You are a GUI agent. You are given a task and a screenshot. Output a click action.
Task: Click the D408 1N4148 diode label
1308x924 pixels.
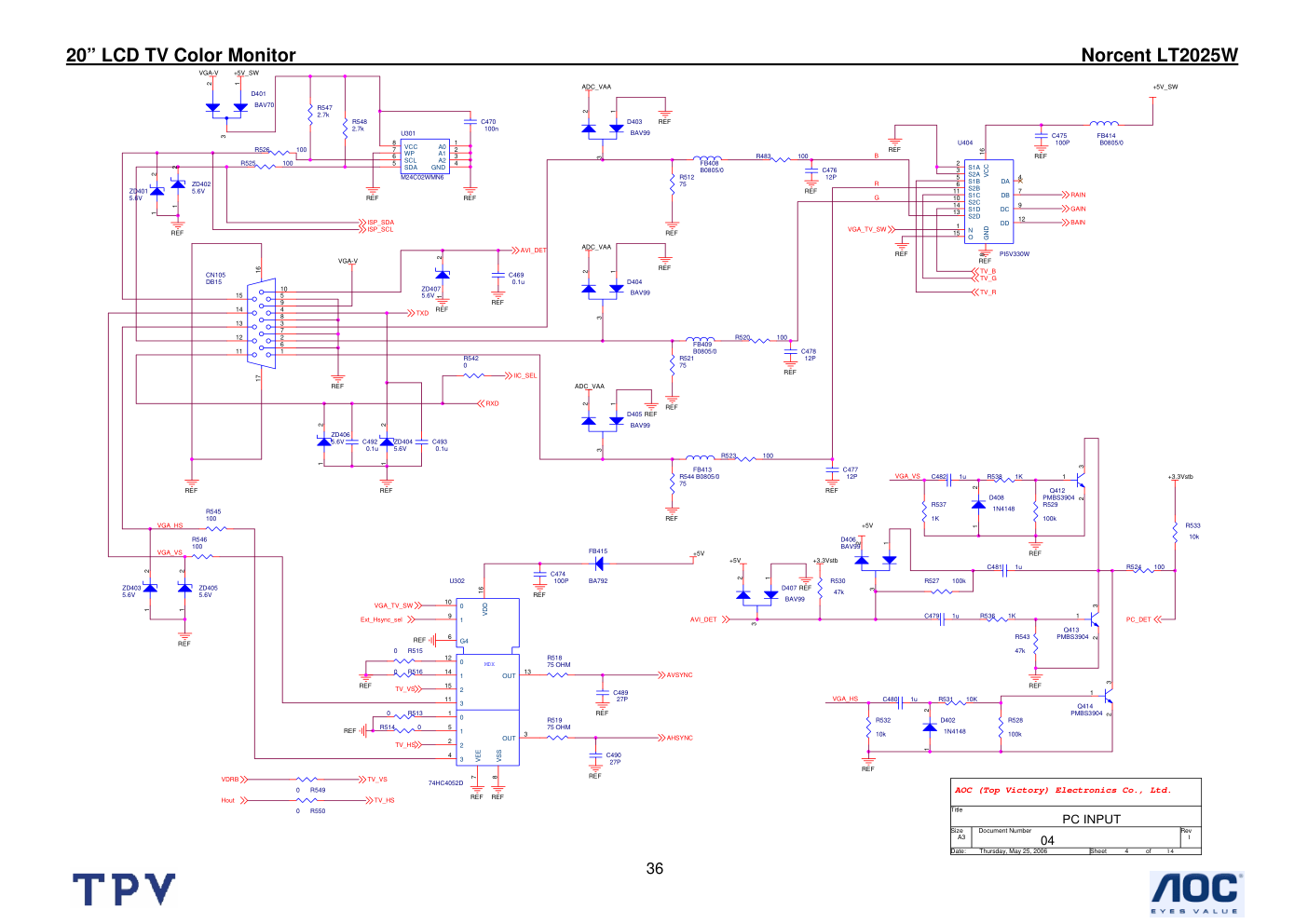point(1001,503)
